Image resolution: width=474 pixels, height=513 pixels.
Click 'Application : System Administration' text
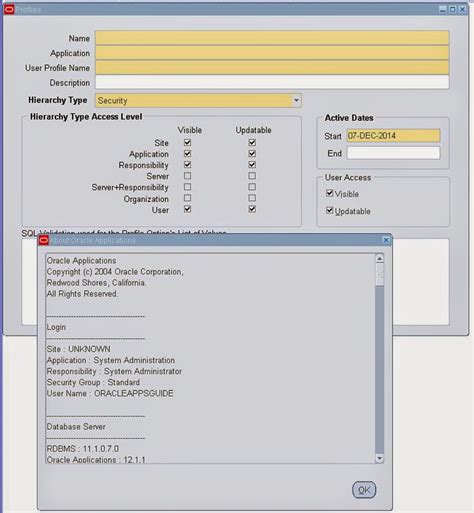(x=111, y=360)
